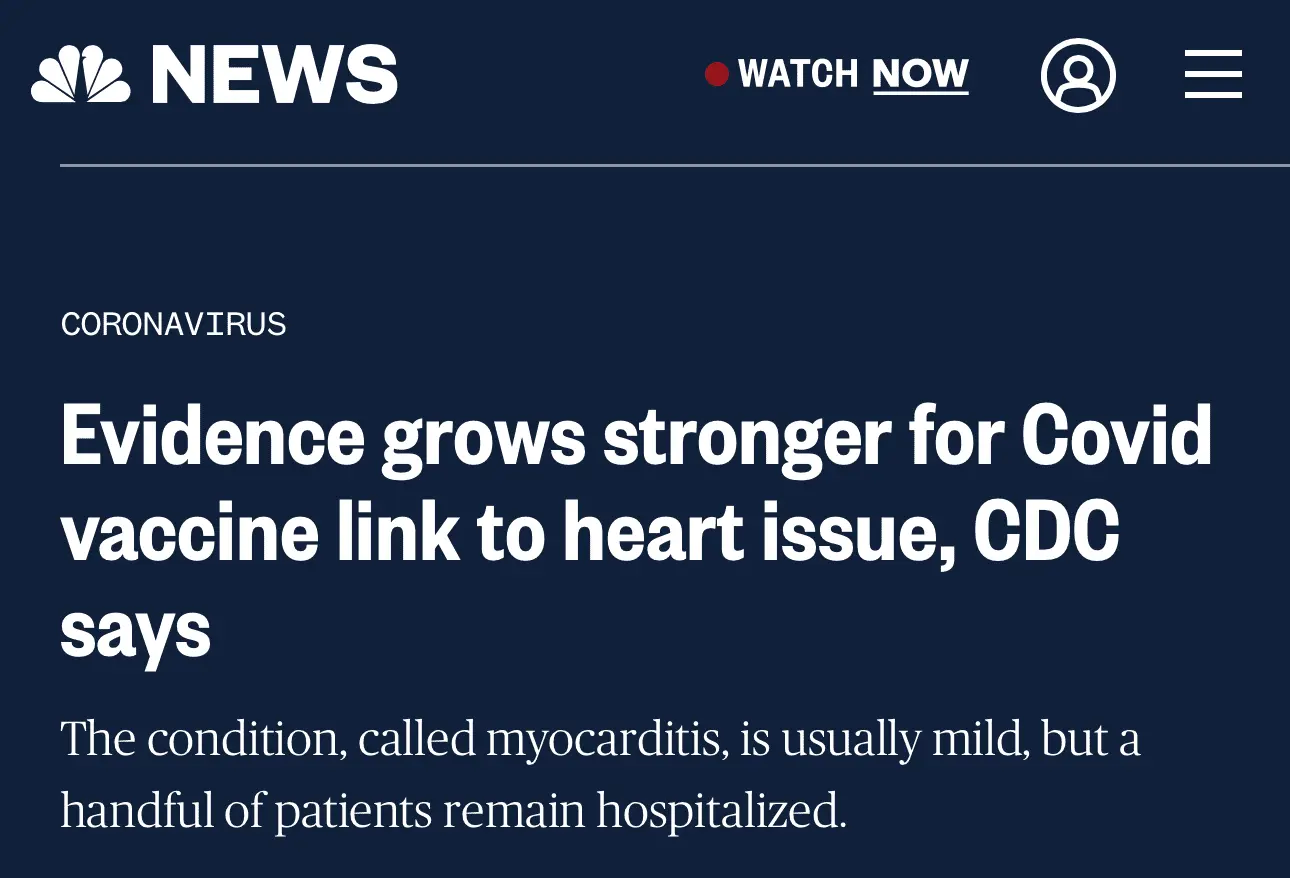Open the Watch Now live stream link
Image resolution: width=1290 pixels, height=878 pixels.
coord(852,74)
